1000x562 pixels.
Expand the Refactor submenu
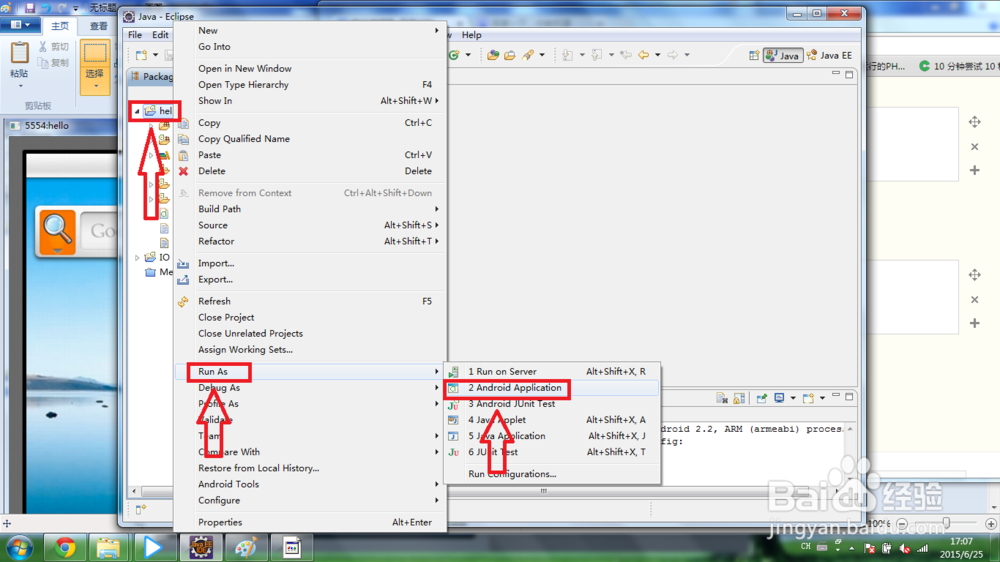(x=311, y=241)
